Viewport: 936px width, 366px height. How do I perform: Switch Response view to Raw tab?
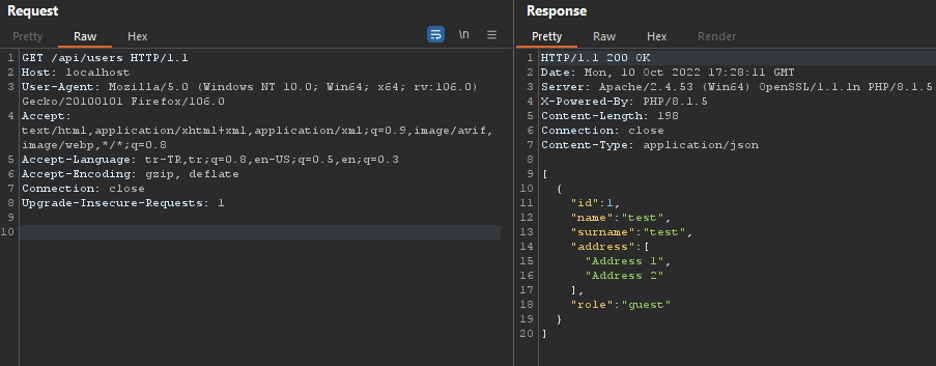[x=604, y=36]
